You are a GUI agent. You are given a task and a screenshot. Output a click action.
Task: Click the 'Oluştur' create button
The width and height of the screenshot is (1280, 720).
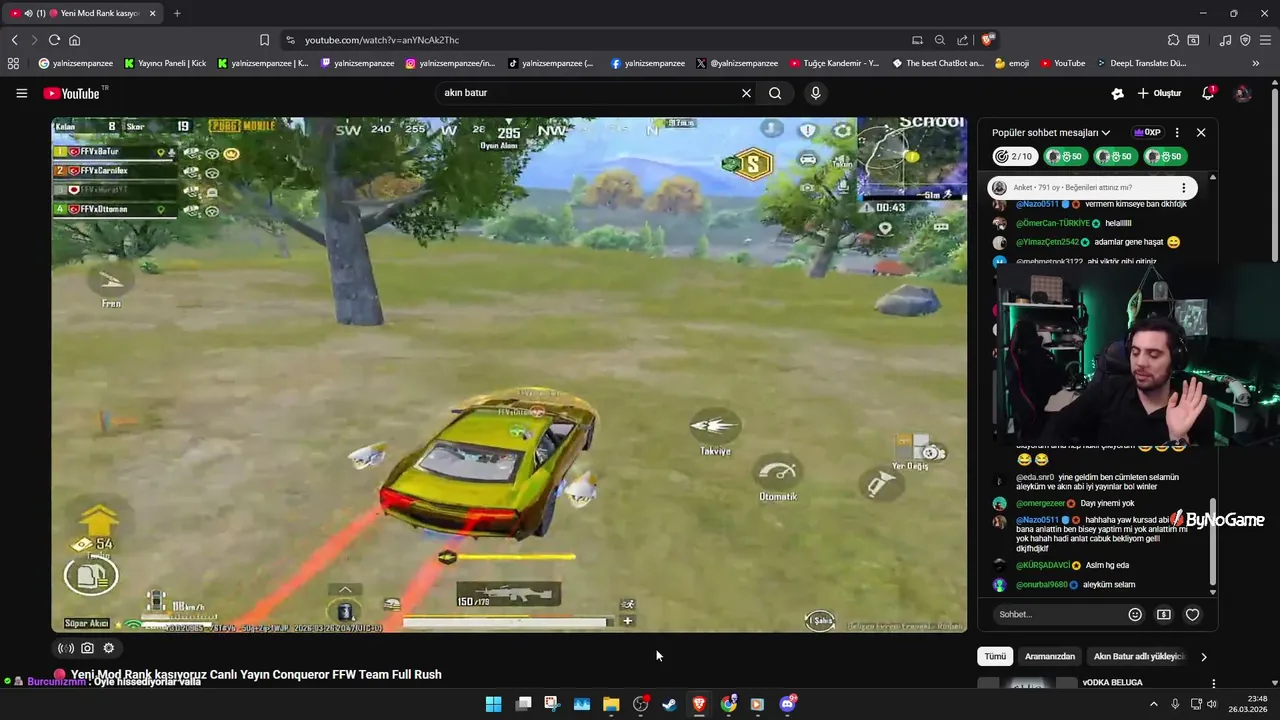coord(1159,93)
